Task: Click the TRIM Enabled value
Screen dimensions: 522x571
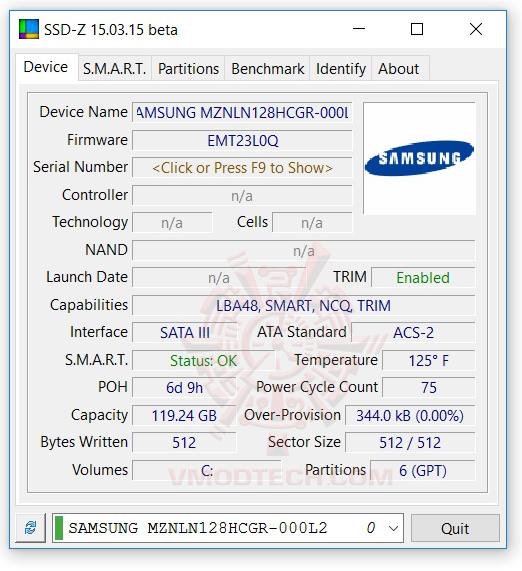Action: coord(423,278)
